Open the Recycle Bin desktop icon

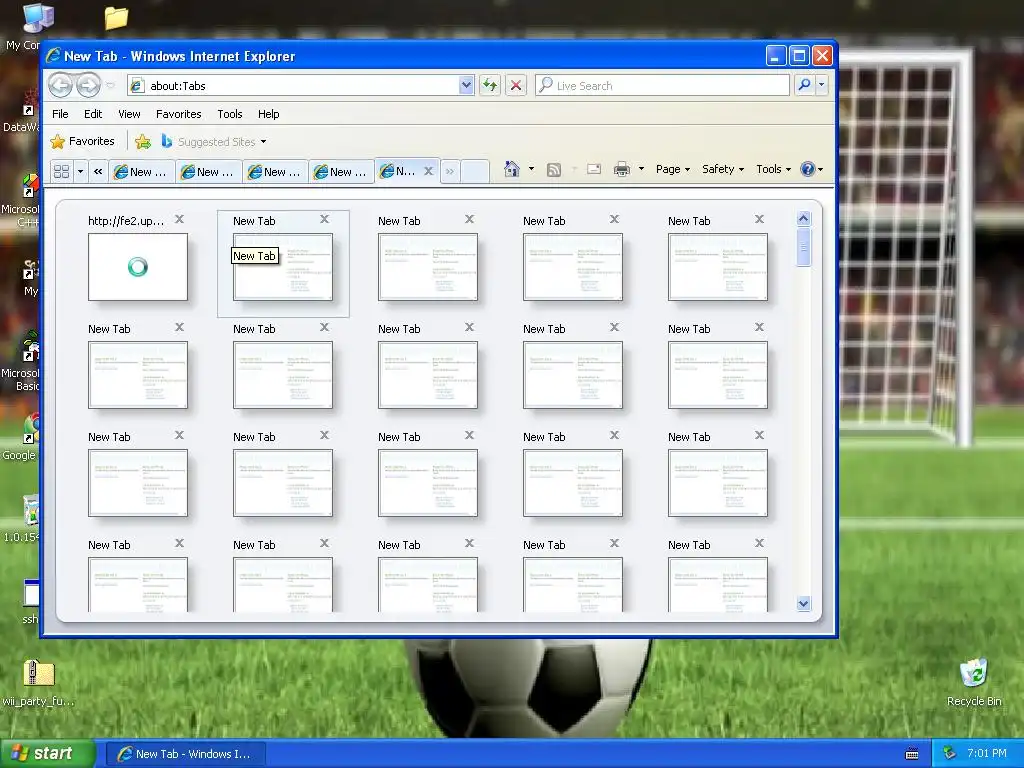(974, 682)
